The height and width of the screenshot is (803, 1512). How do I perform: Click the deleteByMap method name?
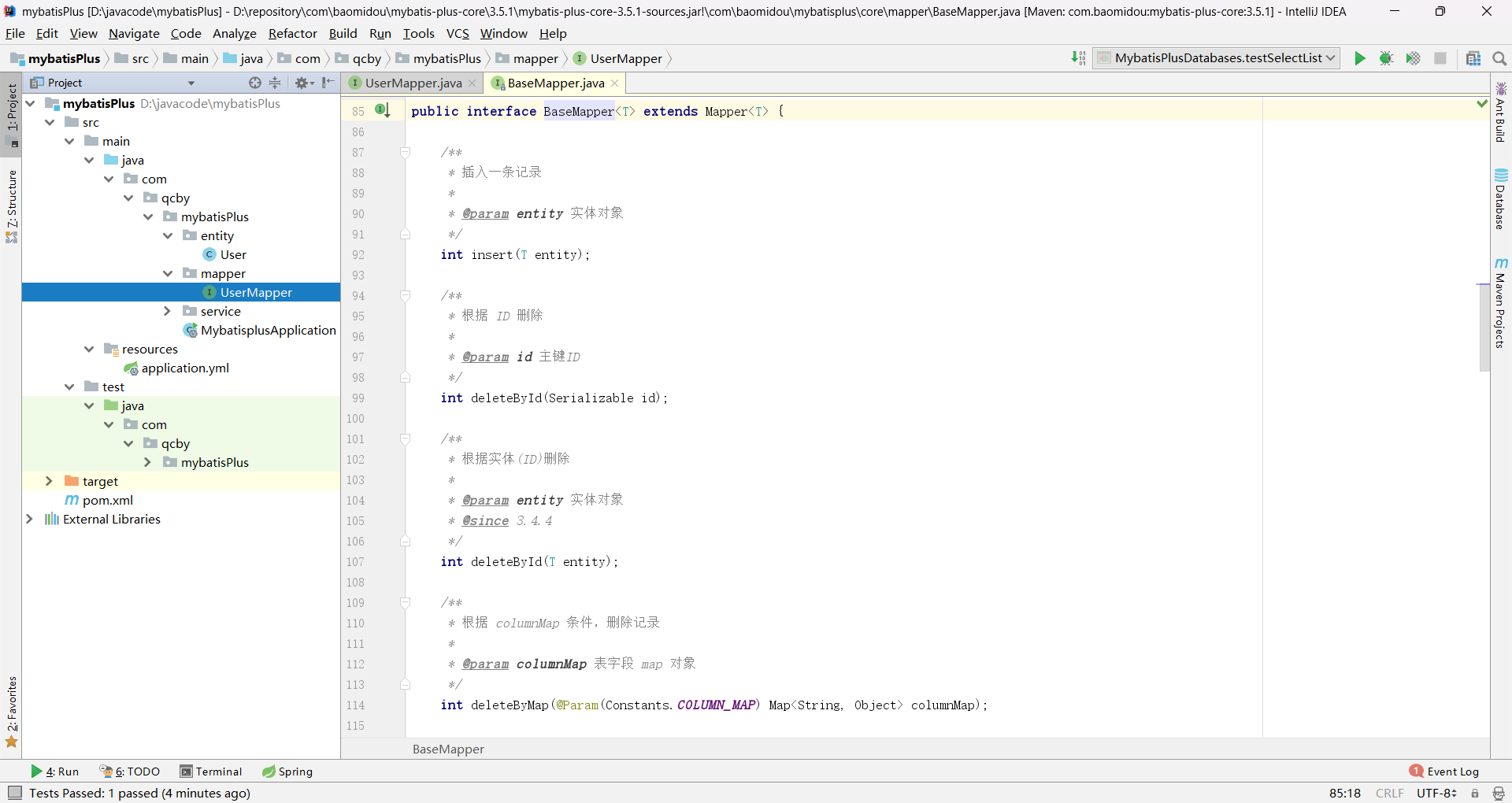(x=509, y=705)
